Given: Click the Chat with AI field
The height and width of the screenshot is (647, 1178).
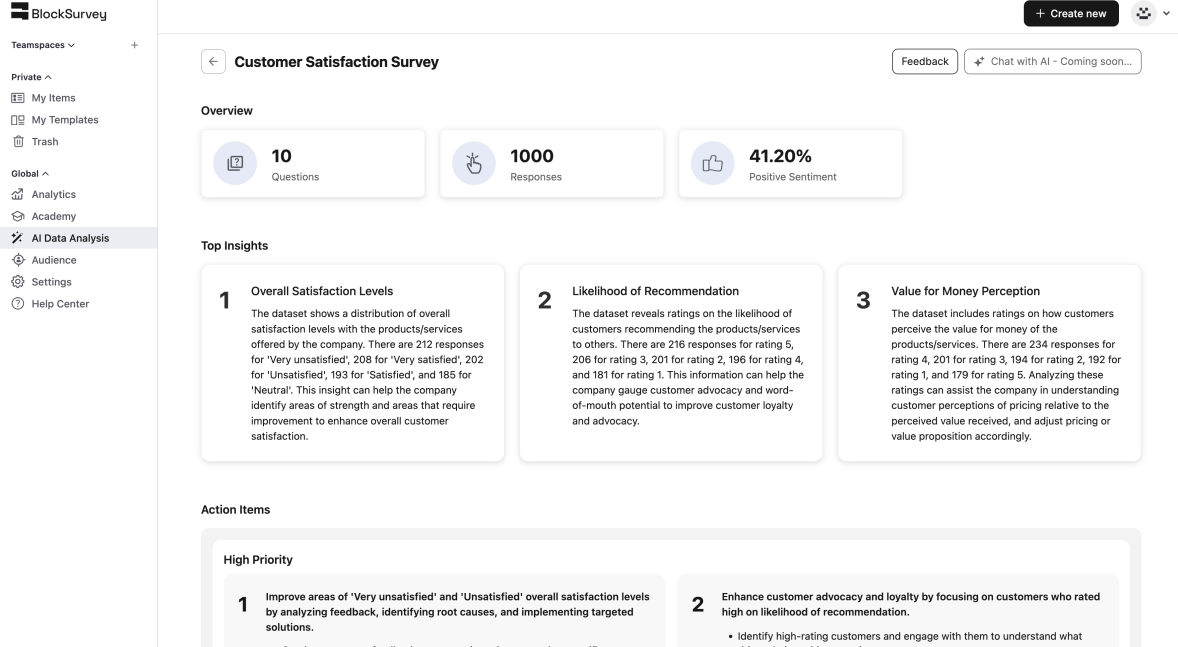Looking at the screenshot, I should (x=1053, y=62).
